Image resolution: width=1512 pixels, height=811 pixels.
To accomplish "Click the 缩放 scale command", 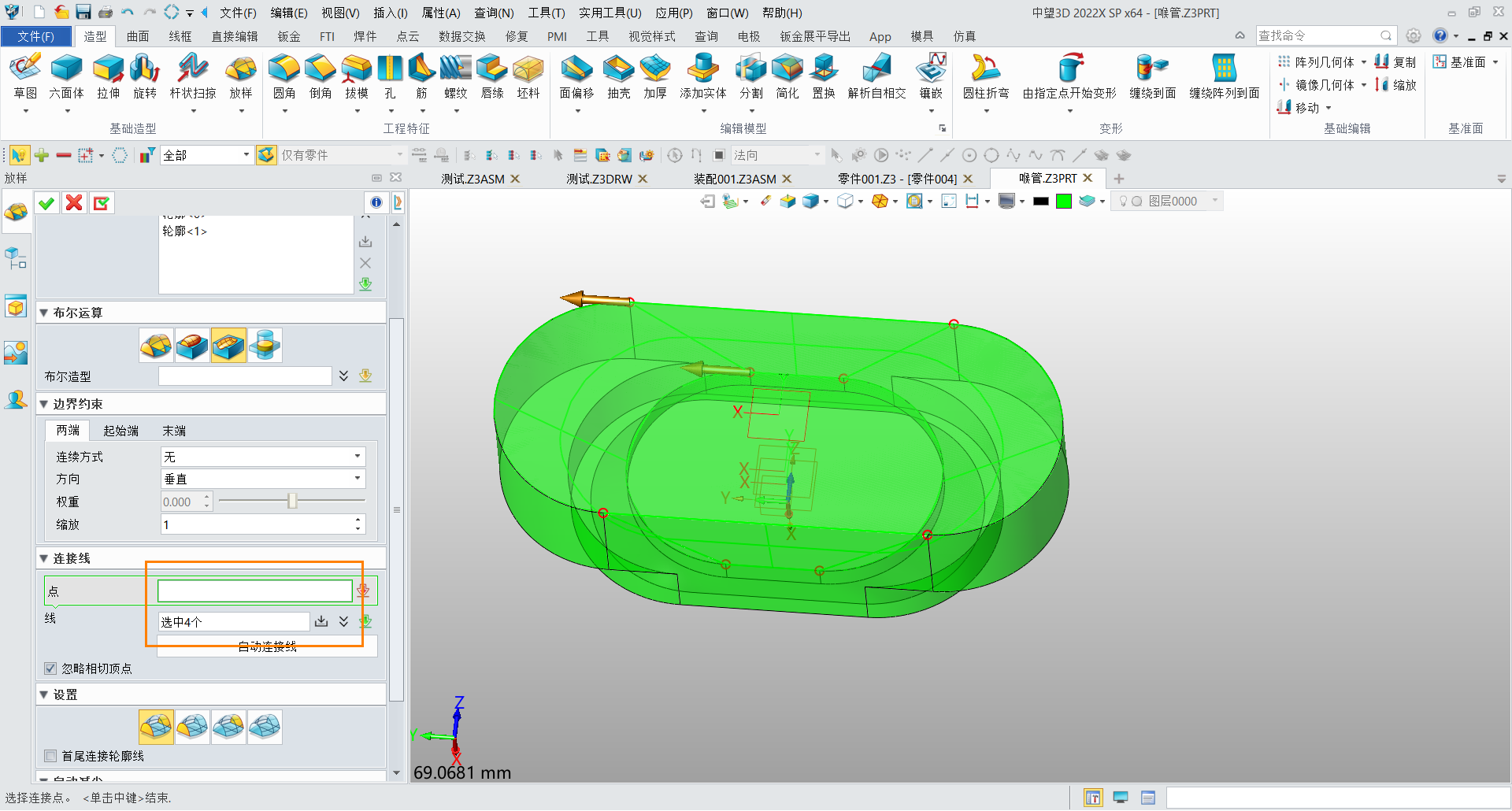I will tap(1395, 84).
